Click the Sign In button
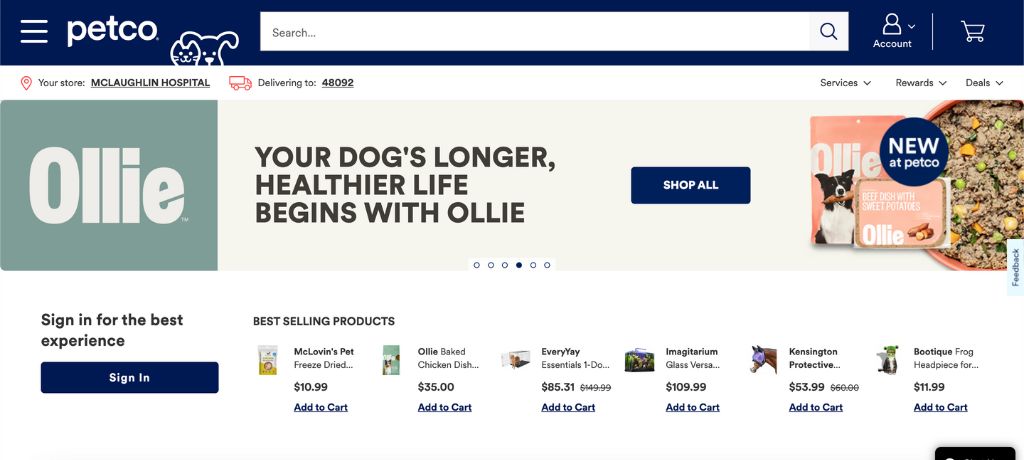The image size is (1024, 460). [x=129, y=378]
